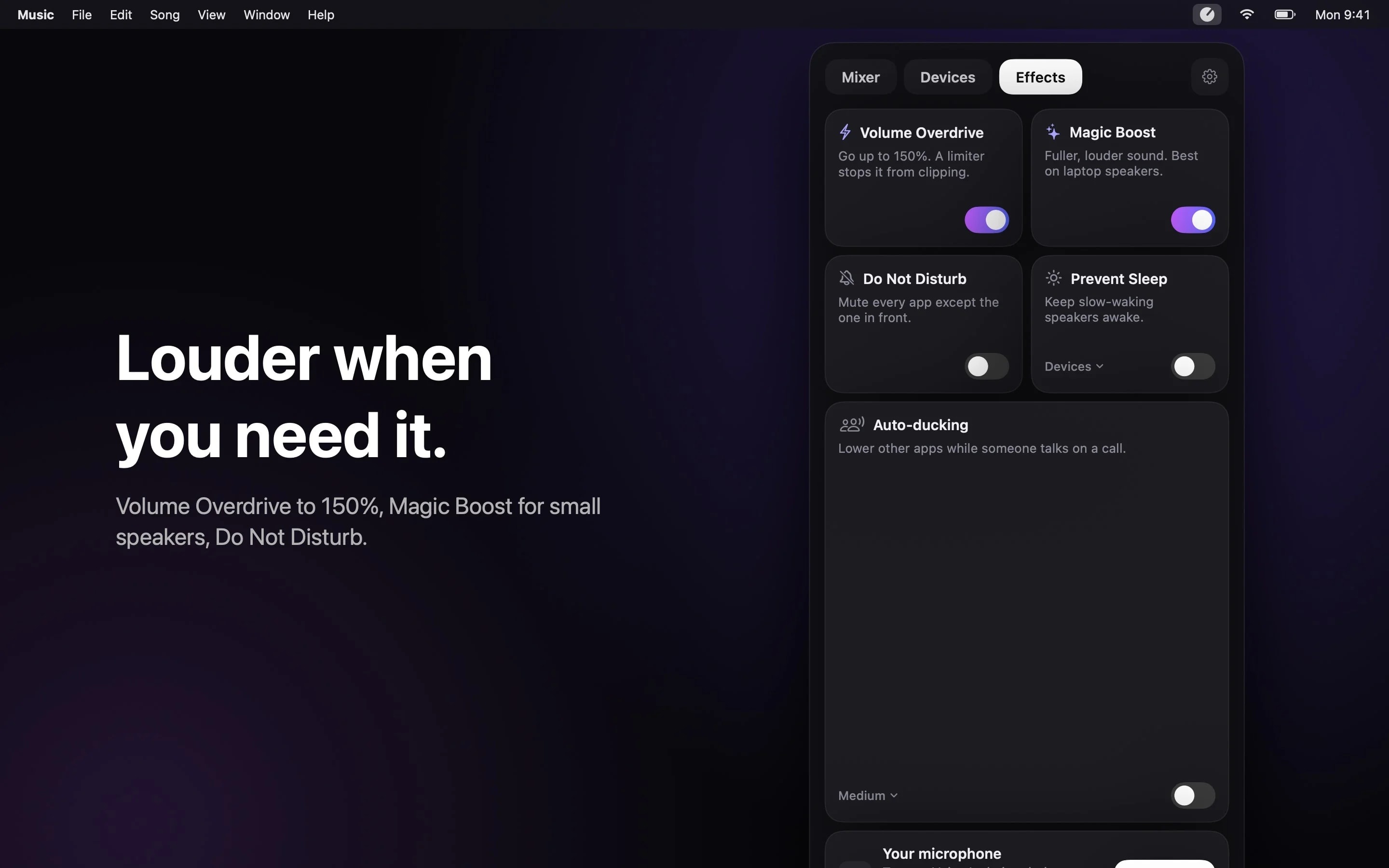This screenshot has width=1389, height=868.
Task: Click 'Fuller, louder sound' description text
Action: [1121, 163]
